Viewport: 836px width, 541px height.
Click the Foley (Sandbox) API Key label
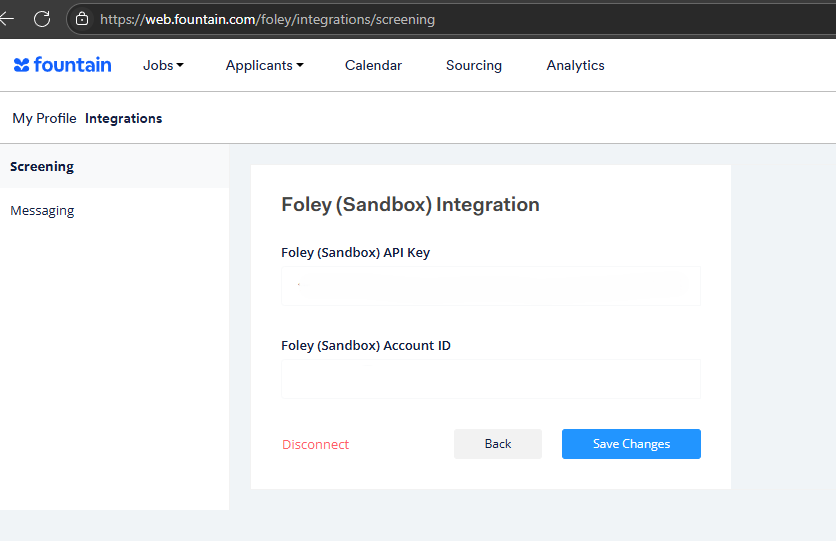tap(356, 253)
